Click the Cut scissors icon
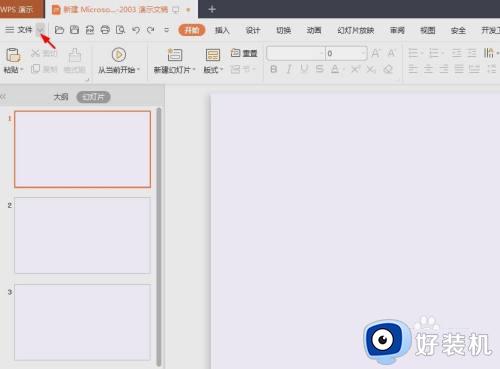The height and width of the screenshot is (369, 500). [35, 53]
